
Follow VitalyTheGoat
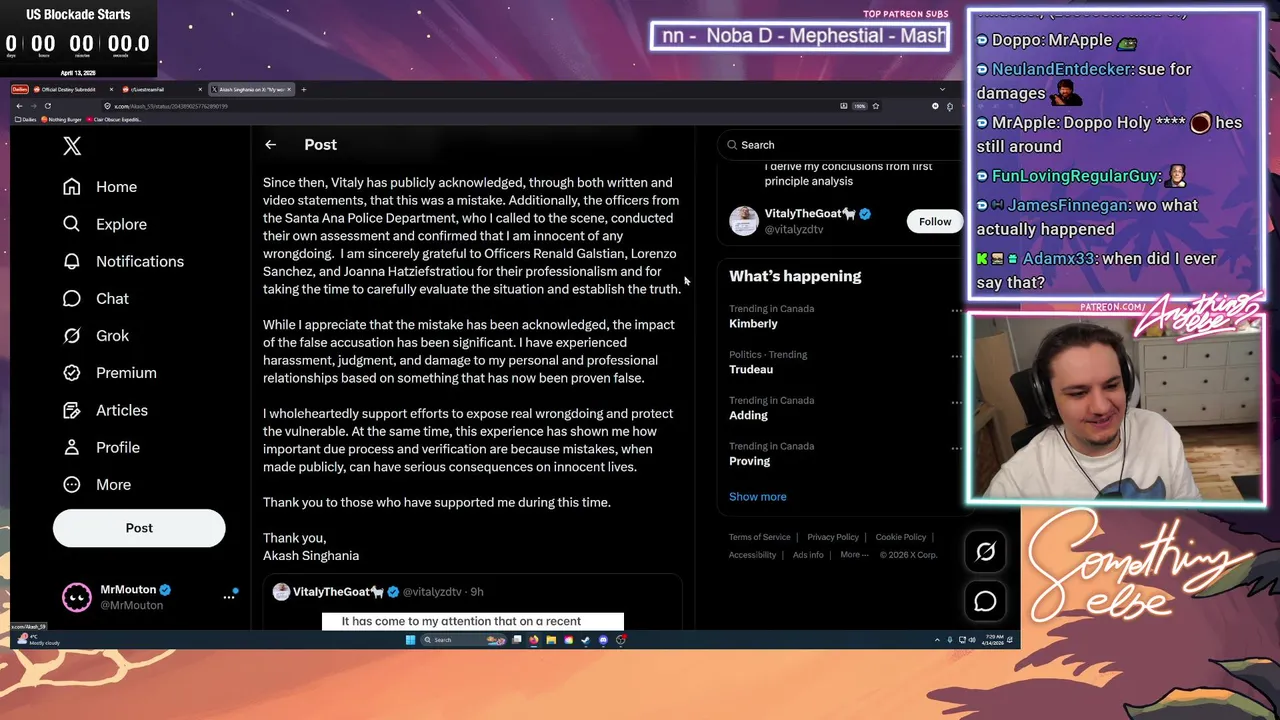(x=935, y=222)
